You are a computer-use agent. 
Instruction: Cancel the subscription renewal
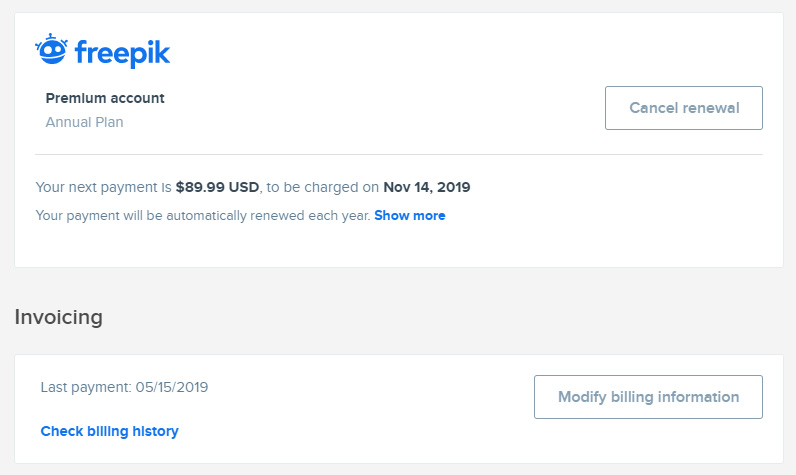683,108
